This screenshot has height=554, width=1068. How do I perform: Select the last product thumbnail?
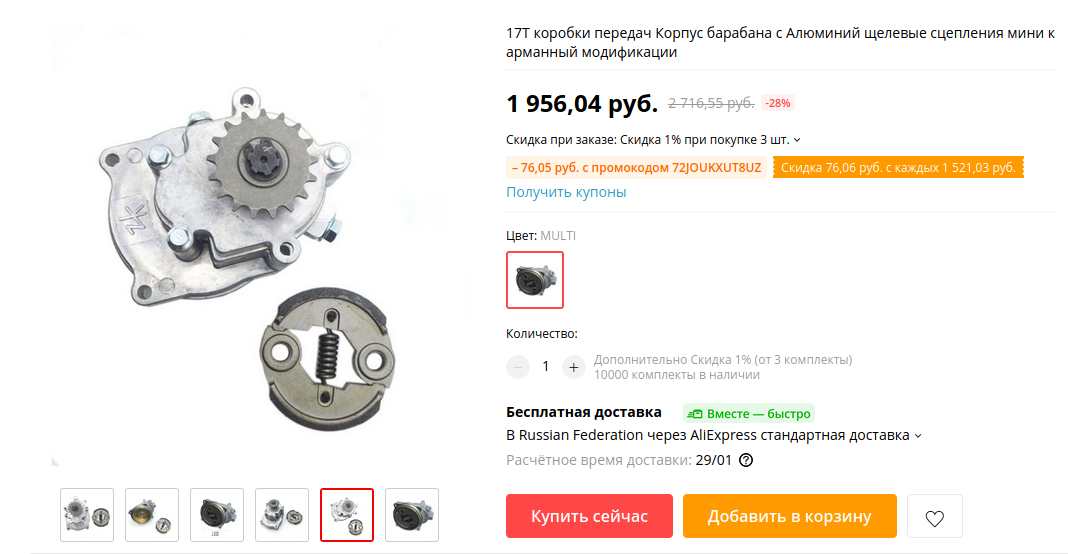412,515
